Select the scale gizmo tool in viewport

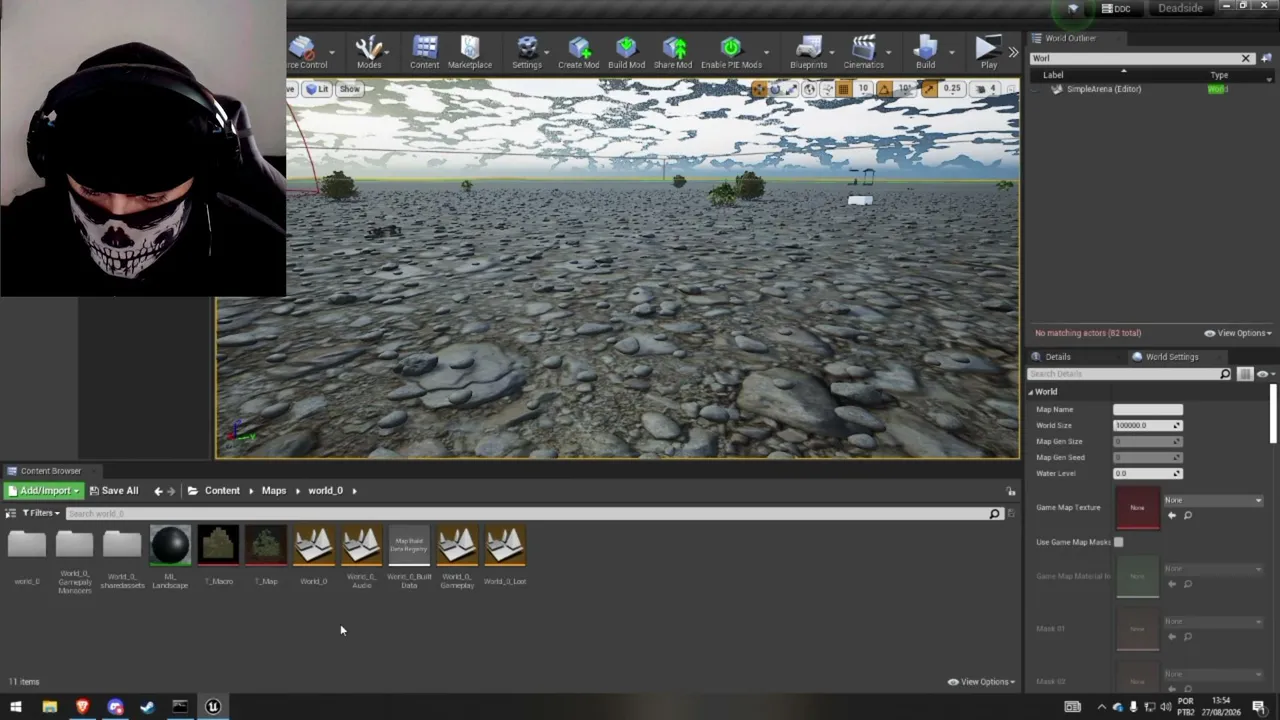[x=791, y=89]
